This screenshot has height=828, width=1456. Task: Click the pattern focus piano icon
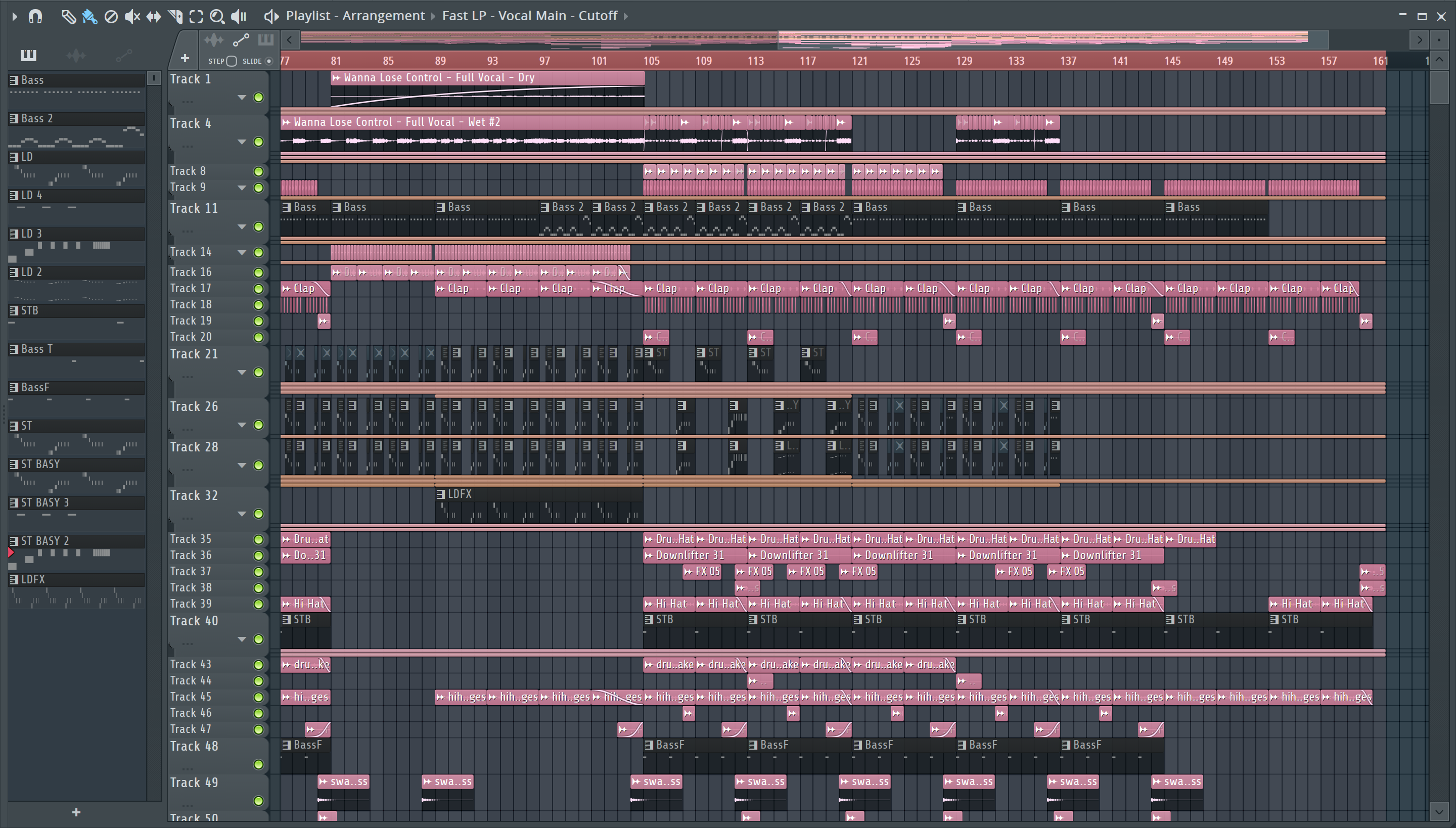(x=265, y=40)
